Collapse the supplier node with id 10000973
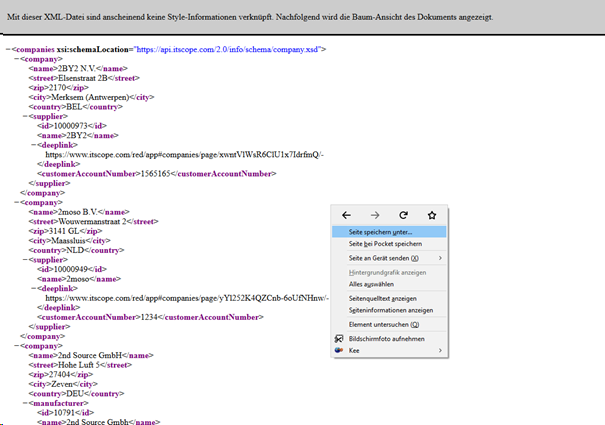 pos(25,116)
